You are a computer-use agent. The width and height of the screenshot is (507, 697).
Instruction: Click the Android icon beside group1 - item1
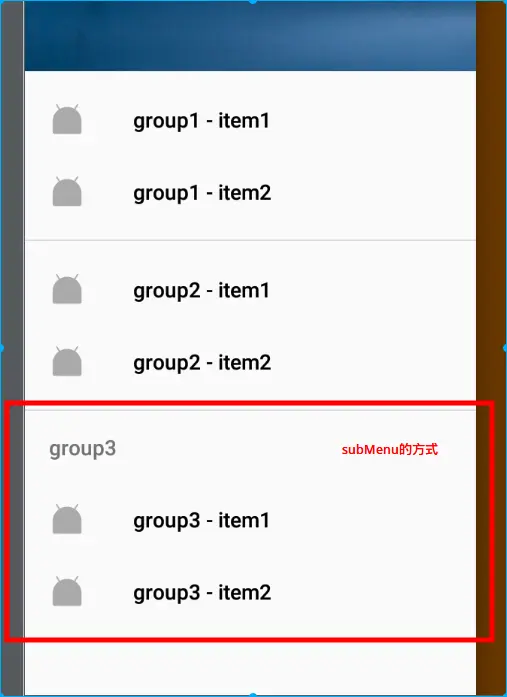67,119
